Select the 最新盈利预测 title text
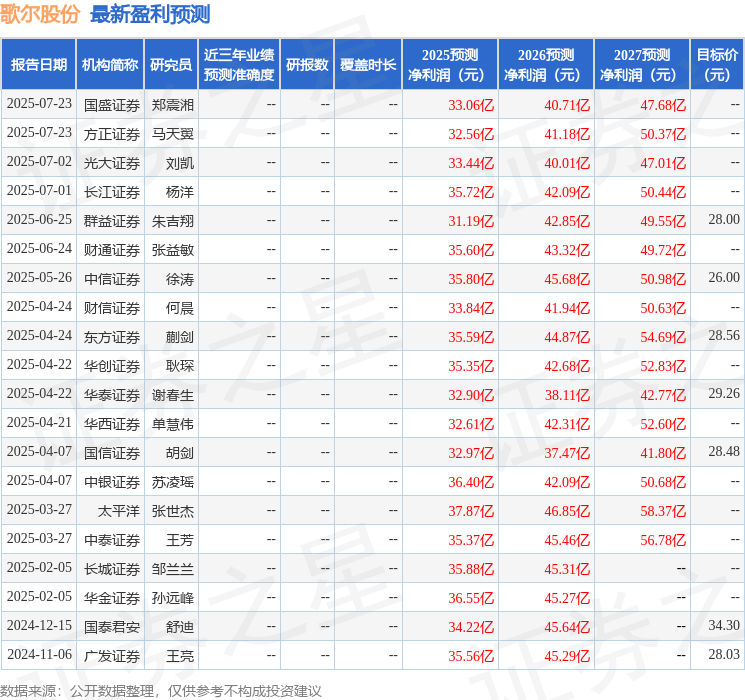 click(150, 14)
